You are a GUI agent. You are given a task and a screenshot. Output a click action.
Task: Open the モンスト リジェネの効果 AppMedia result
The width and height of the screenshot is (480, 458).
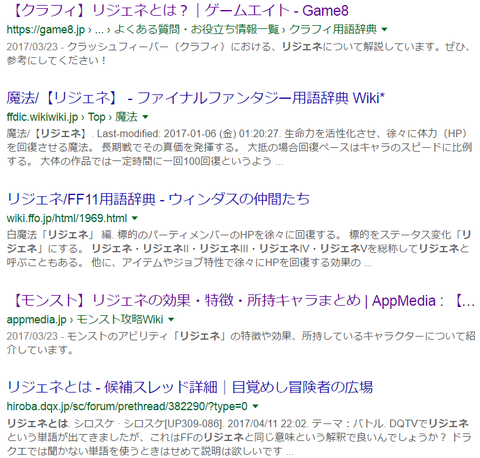pyautogui.click(x=243, y=301)
